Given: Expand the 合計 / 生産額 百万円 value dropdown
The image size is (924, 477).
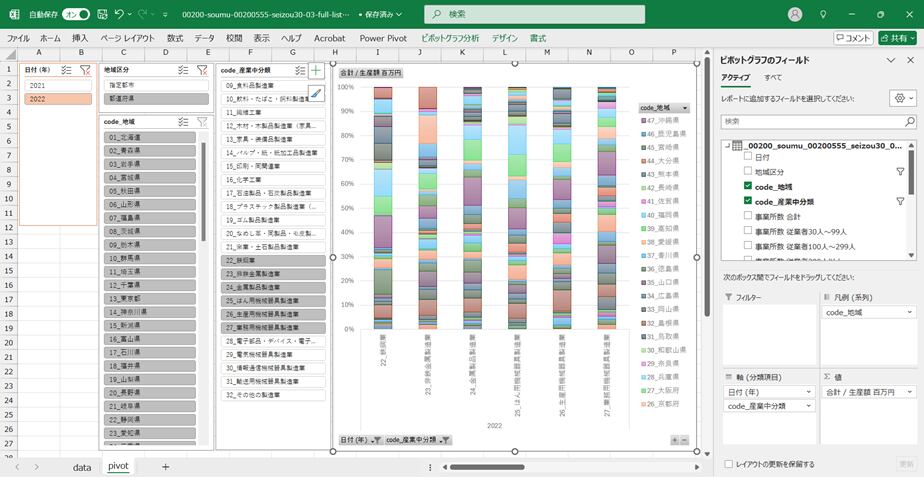Looking at the screenshot, I should coord(910,392).
